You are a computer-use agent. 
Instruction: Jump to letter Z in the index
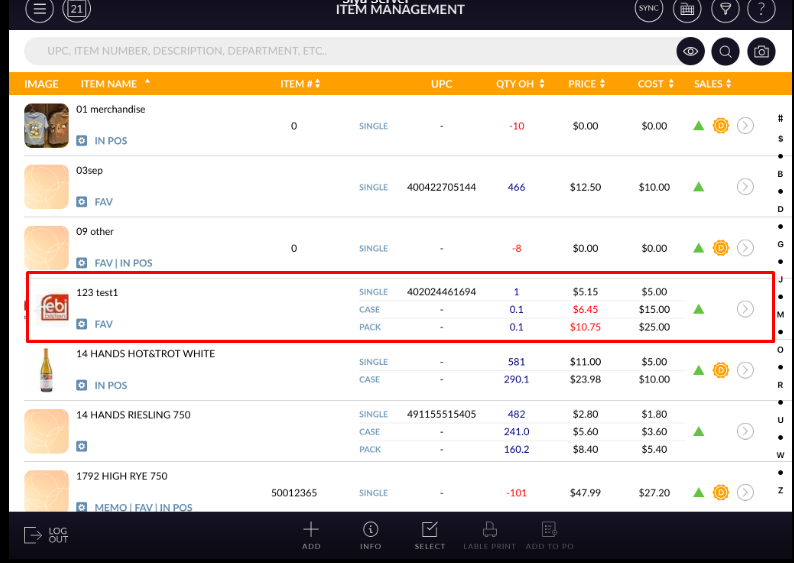click(x=780, y=490)
